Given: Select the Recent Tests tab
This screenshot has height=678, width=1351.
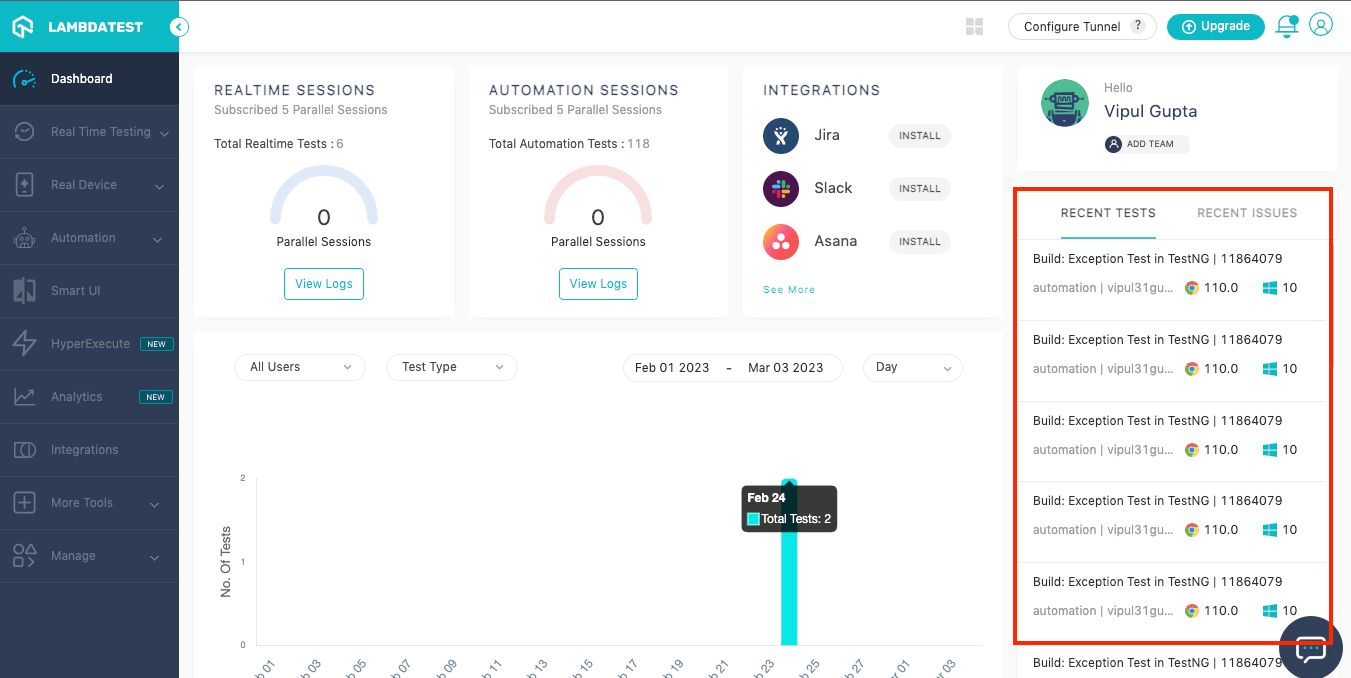Looking at the screenshot, I should click(1108, 213).
